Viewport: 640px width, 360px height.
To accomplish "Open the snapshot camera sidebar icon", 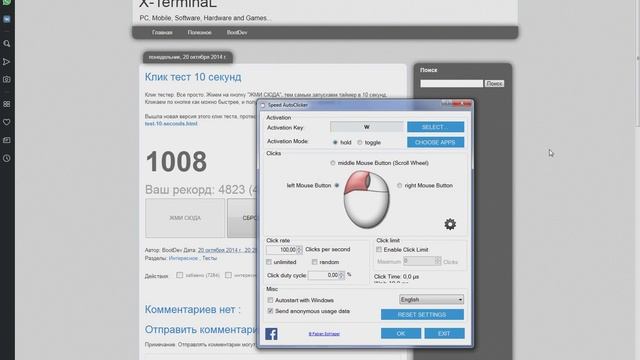I will pos(7,80).
